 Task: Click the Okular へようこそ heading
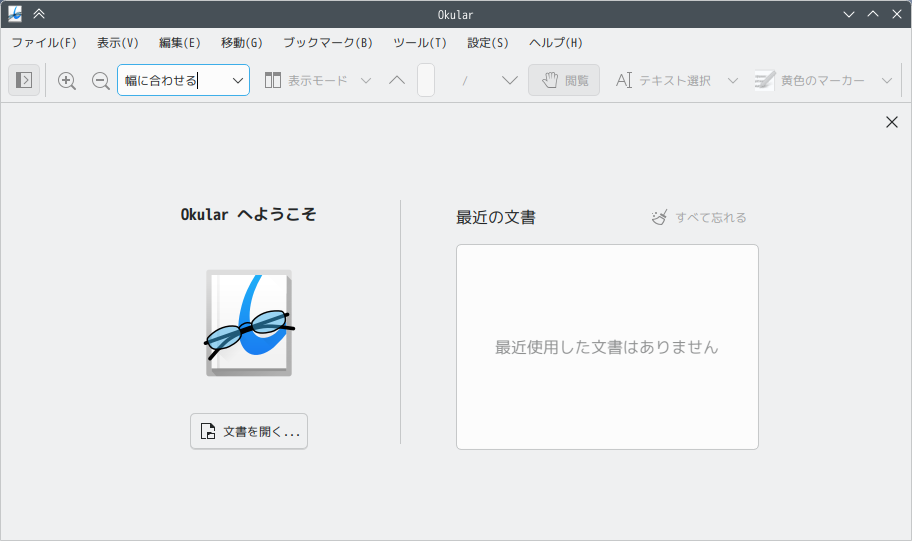248,215
